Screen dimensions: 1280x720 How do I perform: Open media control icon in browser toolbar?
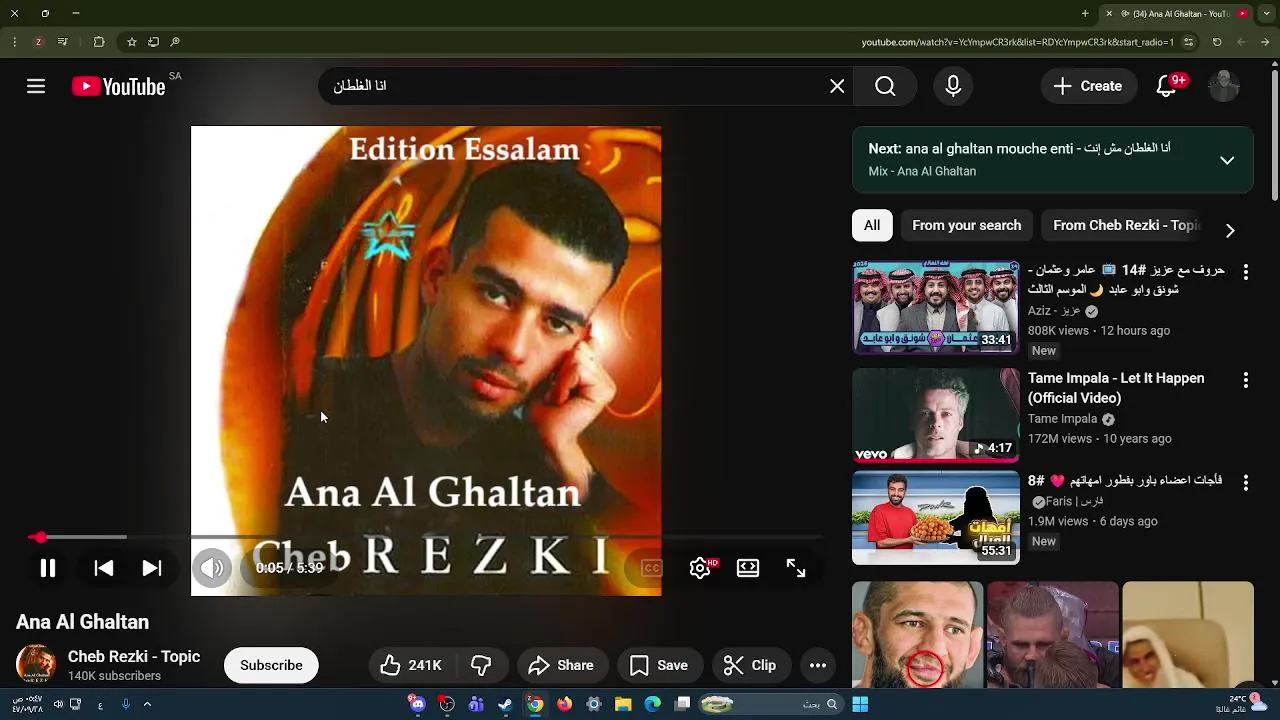tap(62, 42)
